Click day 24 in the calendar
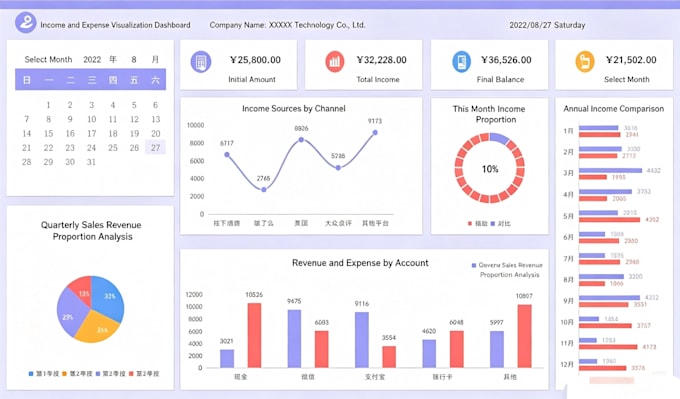The image size is (680, 399). tap(91, 147)
